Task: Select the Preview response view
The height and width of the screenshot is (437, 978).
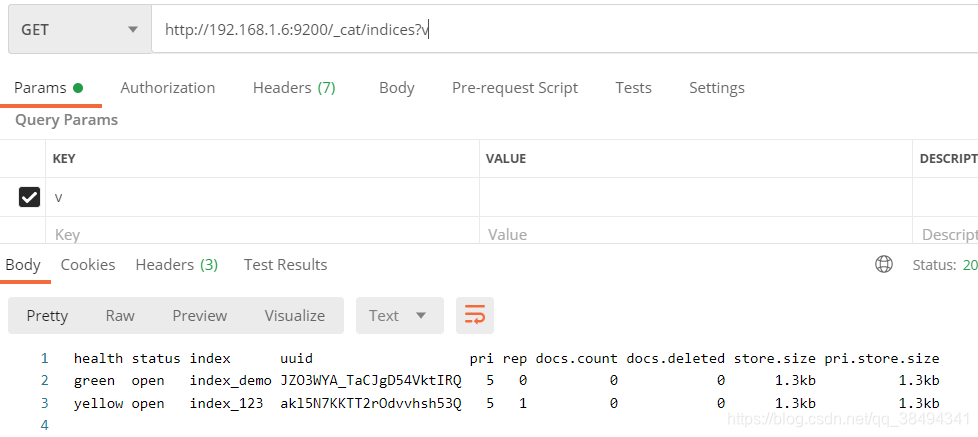Action: [x=200, y=316]
